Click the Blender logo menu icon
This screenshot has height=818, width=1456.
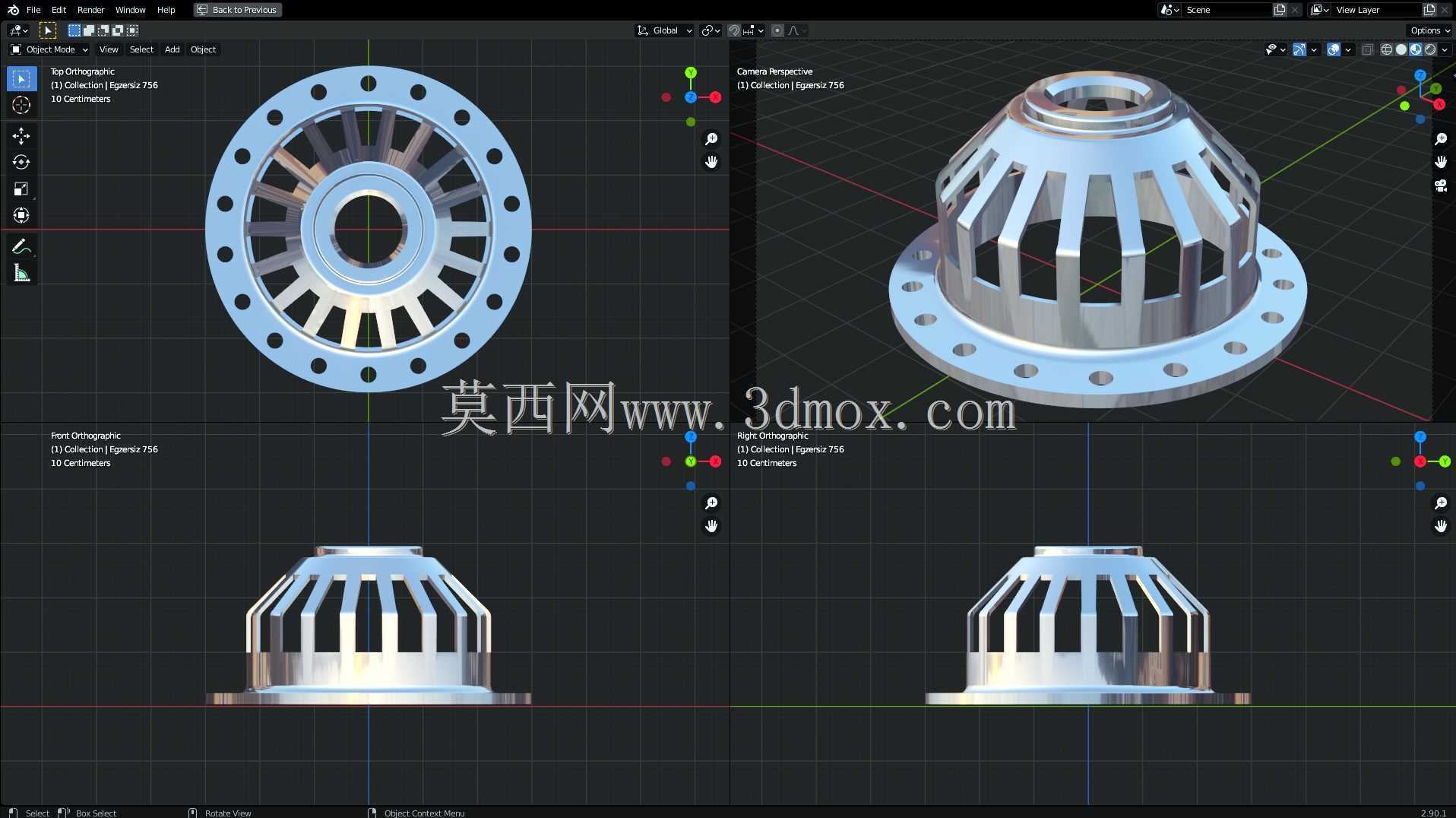(x=13, y=10)
